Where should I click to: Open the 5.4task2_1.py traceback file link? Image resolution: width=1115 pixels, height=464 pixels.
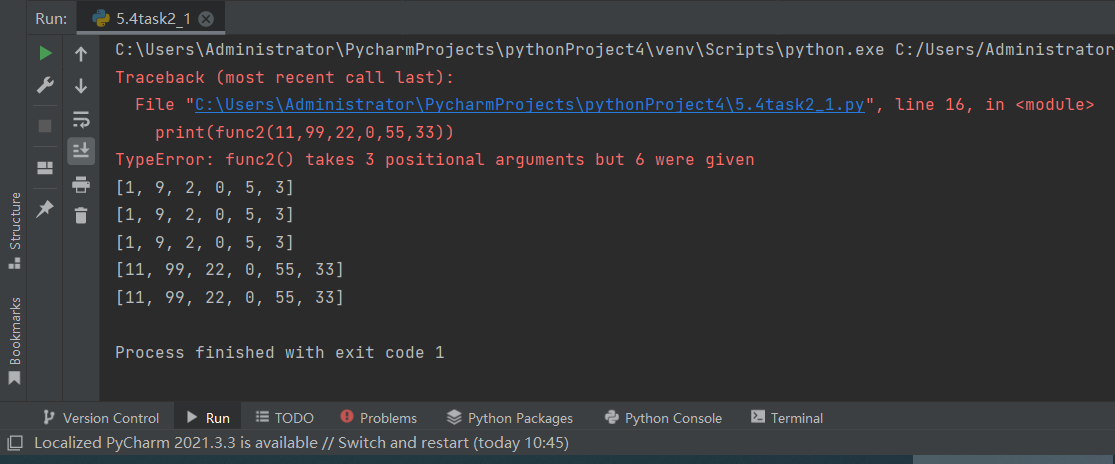click(x=529, y=104)
